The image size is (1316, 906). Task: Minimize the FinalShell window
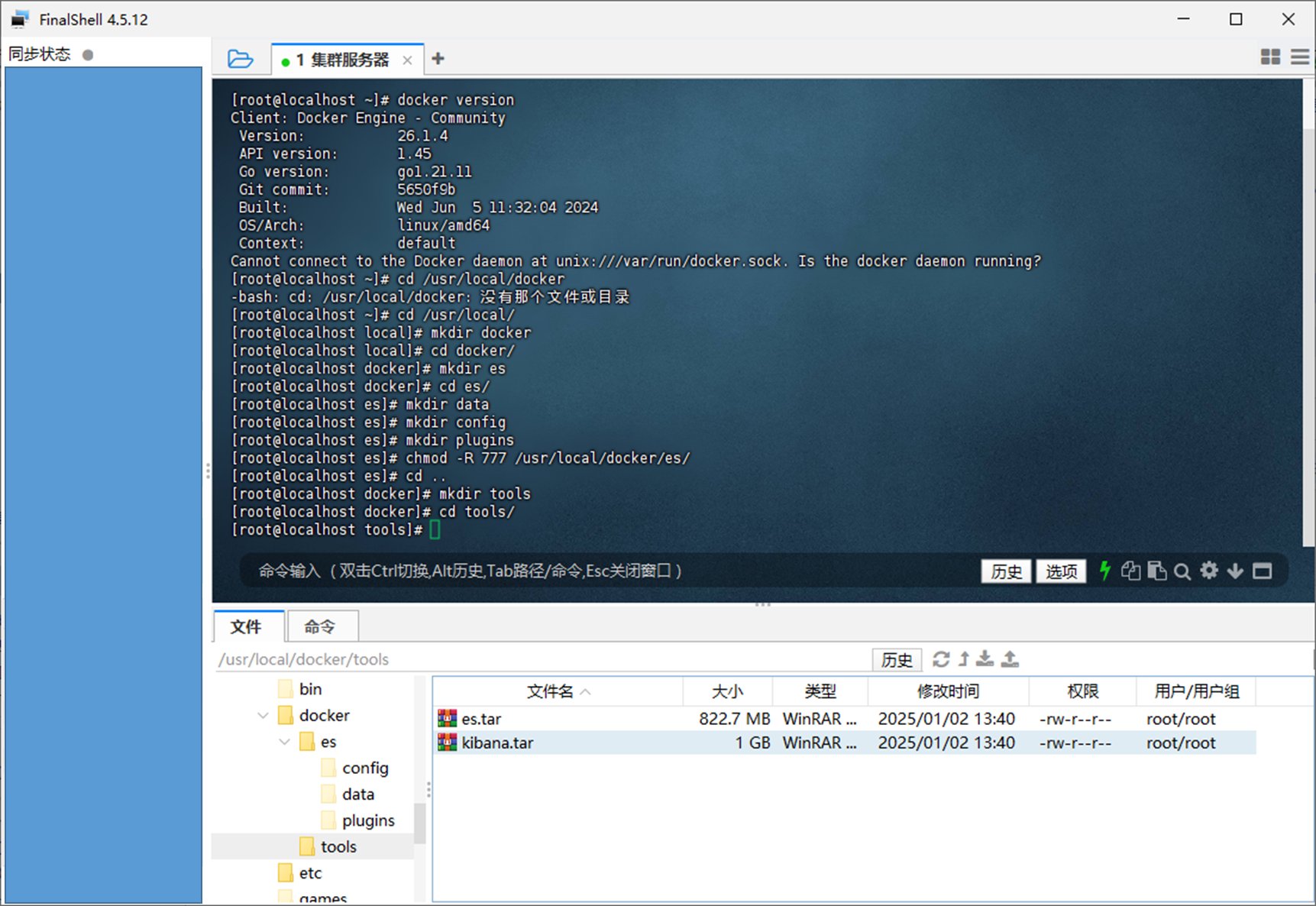(1183, 19)
